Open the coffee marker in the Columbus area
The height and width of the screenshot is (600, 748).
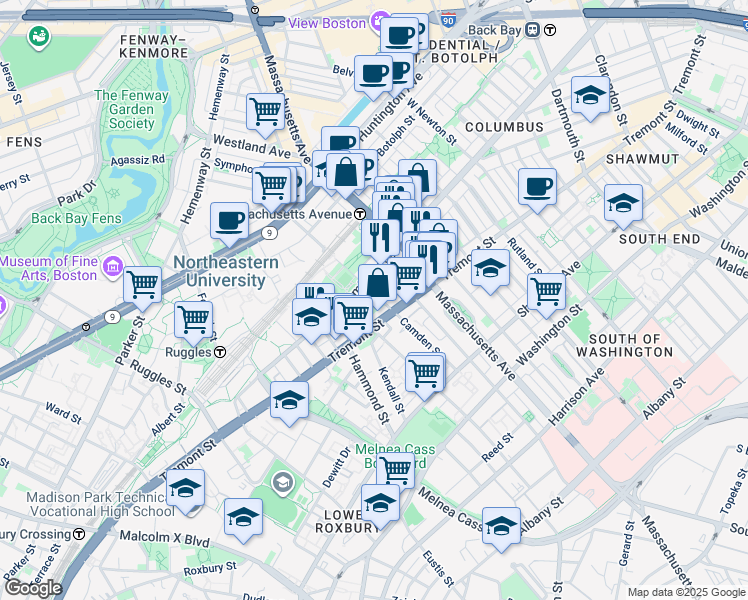pyautogui.click(x=537, y=189)
